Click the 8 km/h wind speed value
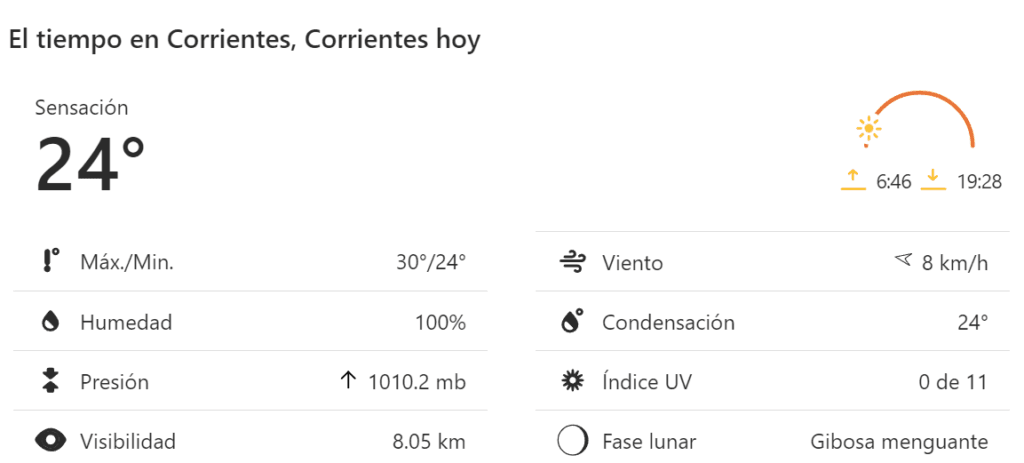1024x463 pixels. pos(954,263)
